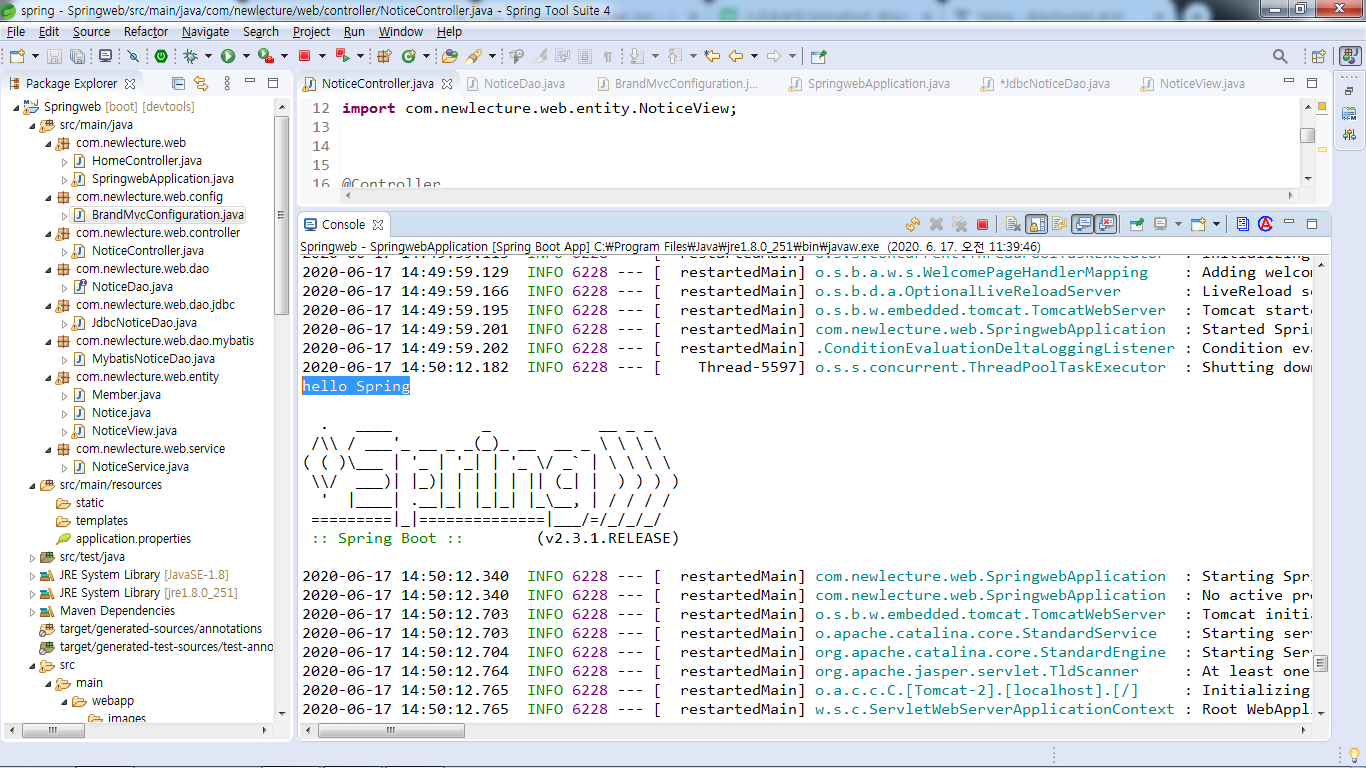This screenshot has height=768, width=1366.
Task: Click the green Run toolbar icon
Action: pos(228,56)
